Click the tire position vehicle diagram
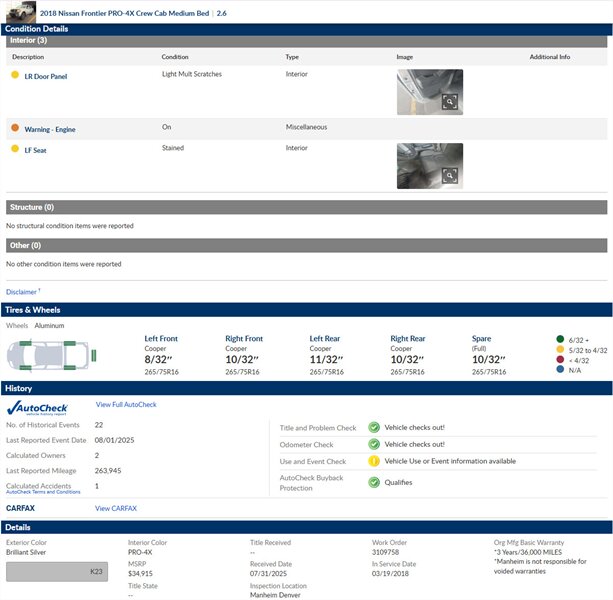Screen dimensions: 613x600 point(52,355)
